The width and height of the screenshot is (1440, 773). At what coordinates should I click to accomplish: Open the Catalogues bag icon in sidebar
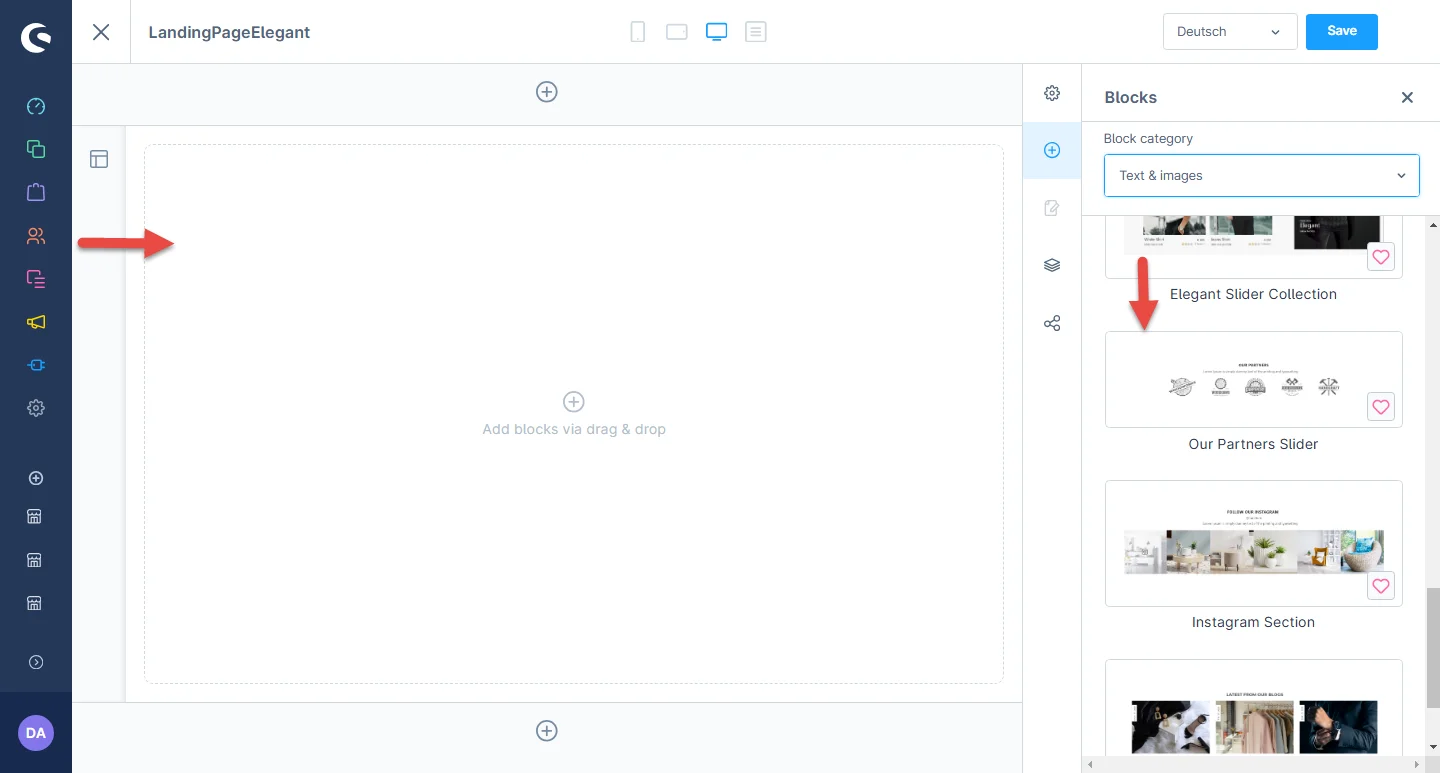[x=36, y=192]
